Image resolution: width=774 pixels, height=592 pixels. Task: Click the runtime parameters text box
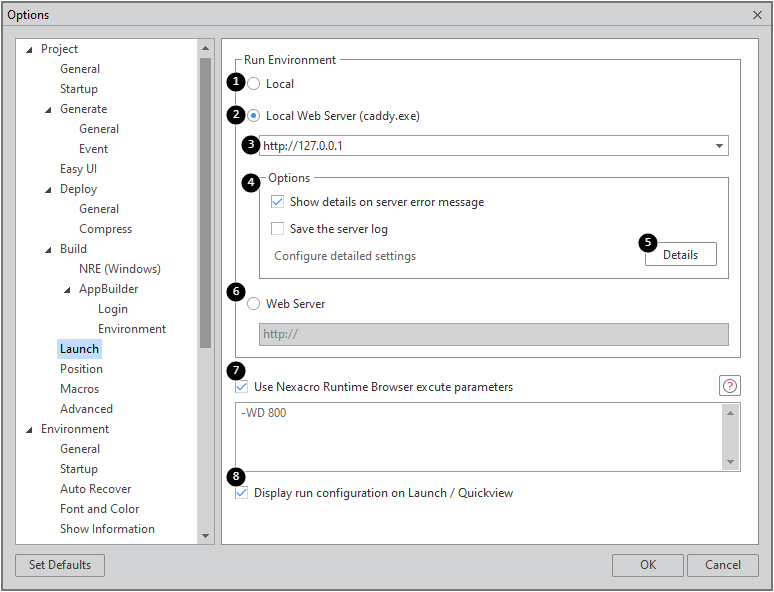(480, 436)
